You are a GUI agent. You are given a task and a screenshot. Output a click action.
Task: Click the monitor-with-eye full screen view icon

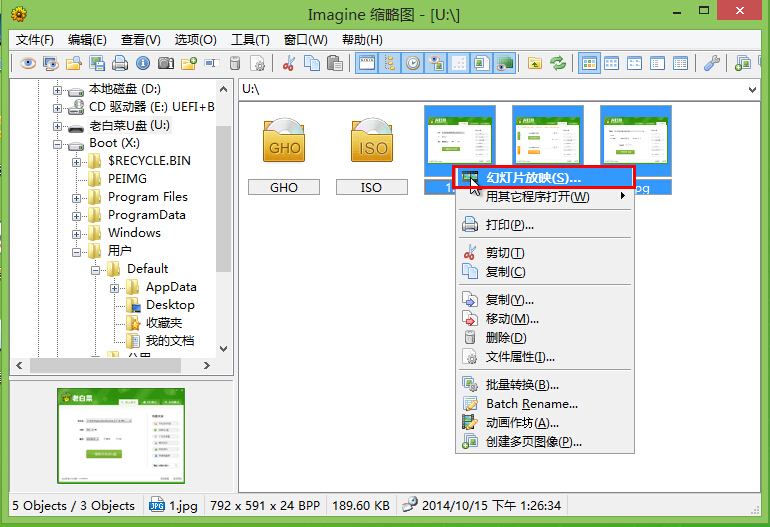pos(51,63)
